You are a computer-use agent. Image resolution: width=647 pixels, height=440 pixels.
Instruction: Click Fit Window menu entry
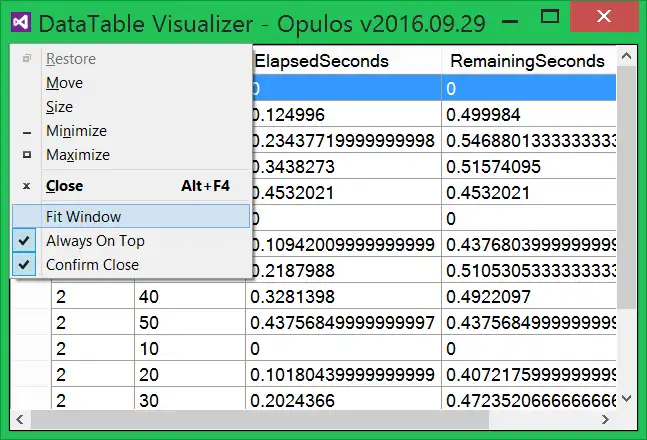coord(131,216)
